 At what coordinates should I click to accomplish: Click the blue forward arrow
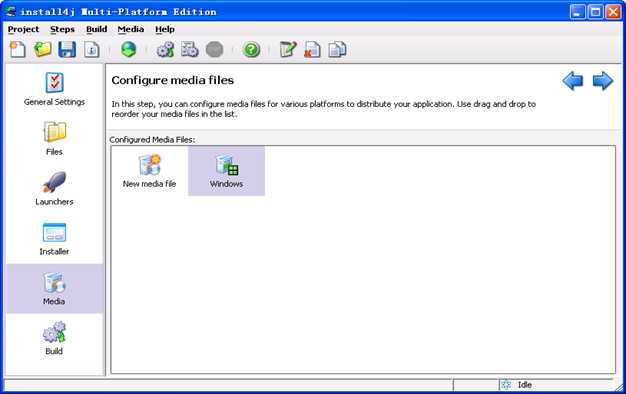coord(602,81)
